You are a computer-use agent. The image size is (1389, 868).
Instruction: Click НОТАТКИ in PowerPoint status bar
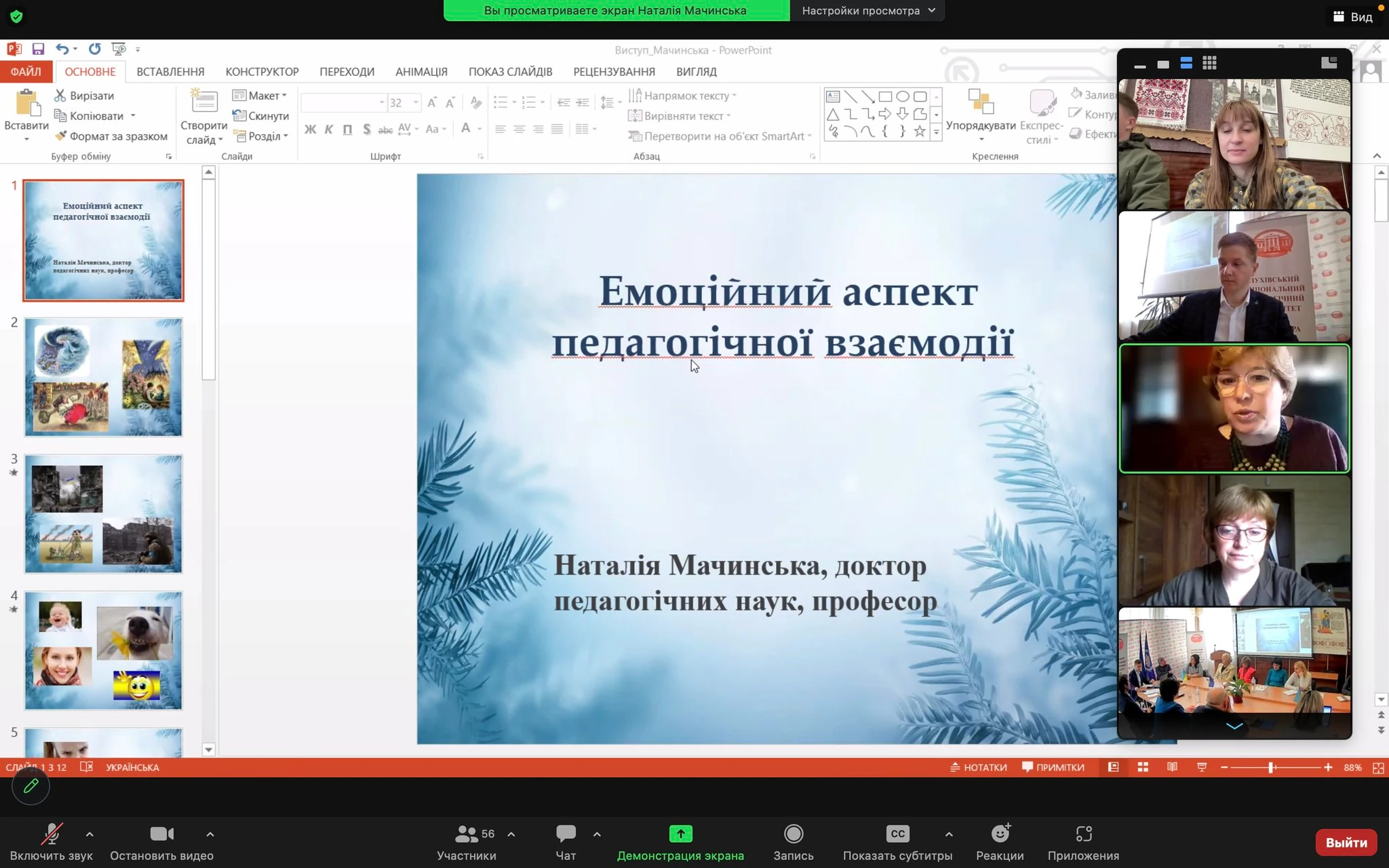978,767
